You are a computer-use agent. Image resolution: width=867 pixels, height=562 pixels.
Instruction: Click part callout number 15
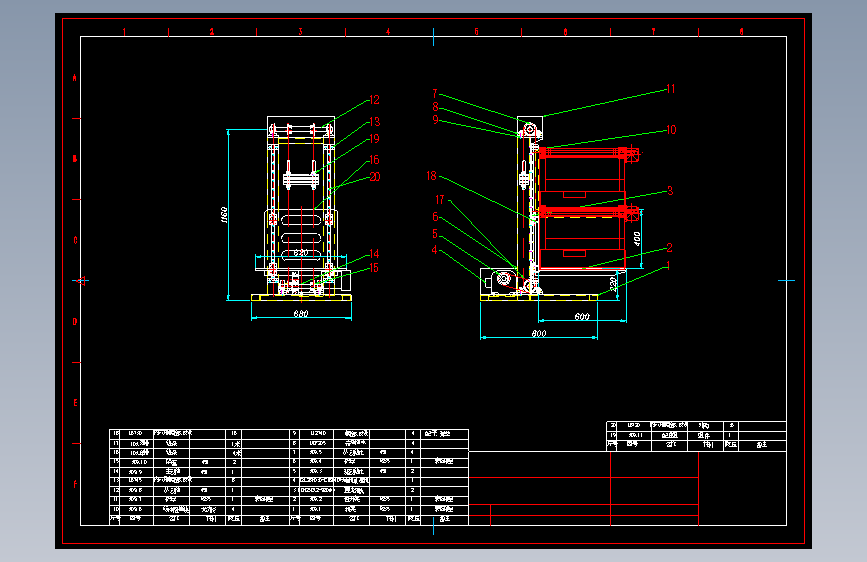coord(374,268)
